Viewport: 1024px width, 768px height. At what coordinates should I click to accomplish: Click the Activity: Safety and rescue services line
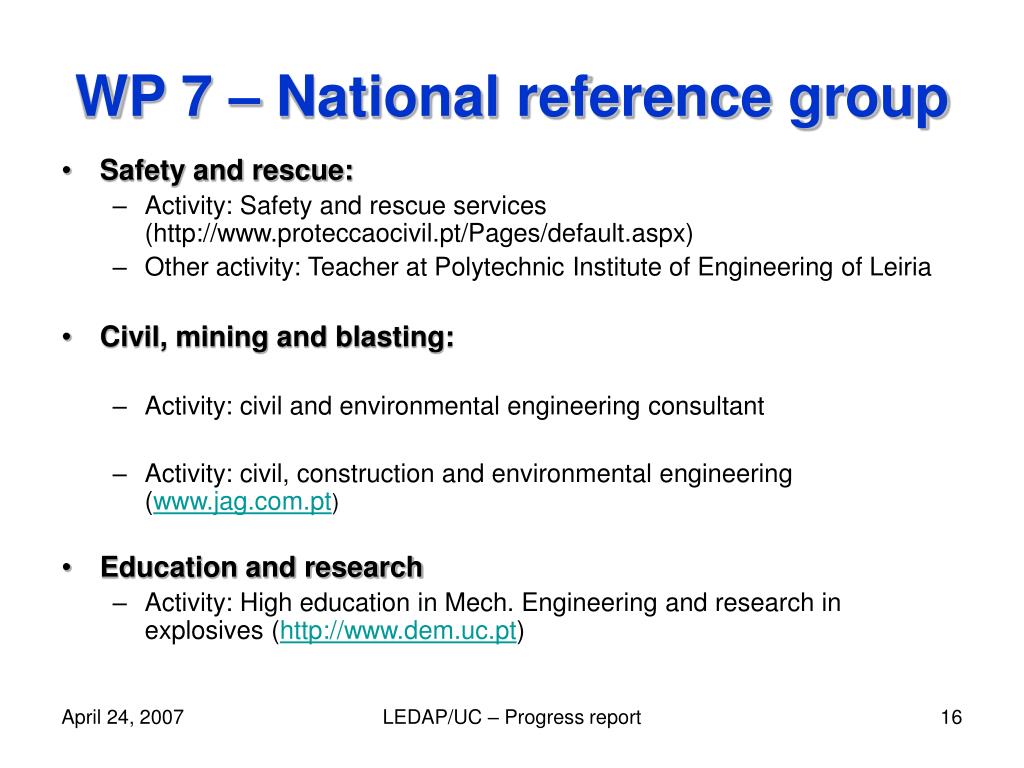345,206
